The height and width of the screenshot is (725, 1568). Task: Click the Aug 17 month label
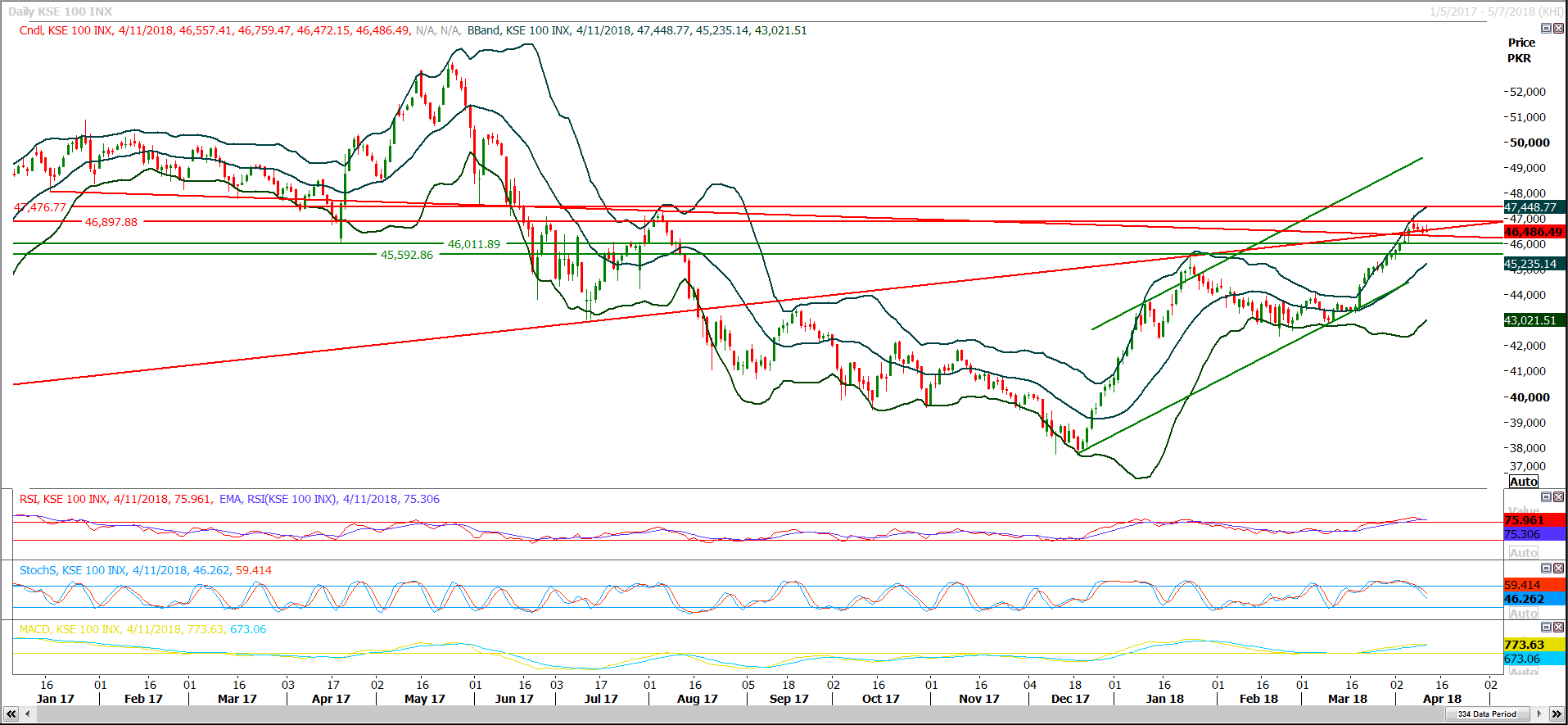698,699
